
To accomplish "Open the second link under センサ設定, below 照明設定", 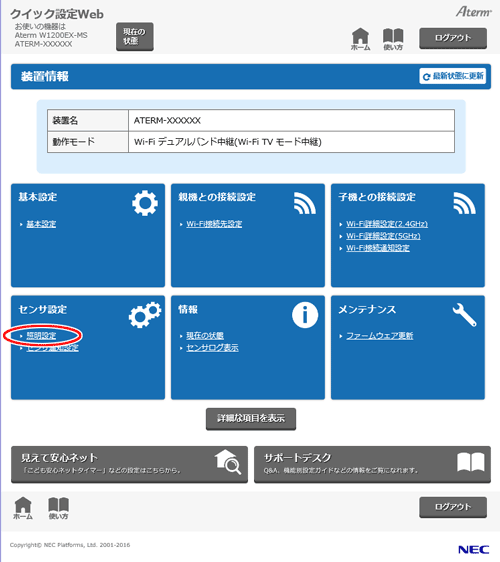I will pos(53,348).
